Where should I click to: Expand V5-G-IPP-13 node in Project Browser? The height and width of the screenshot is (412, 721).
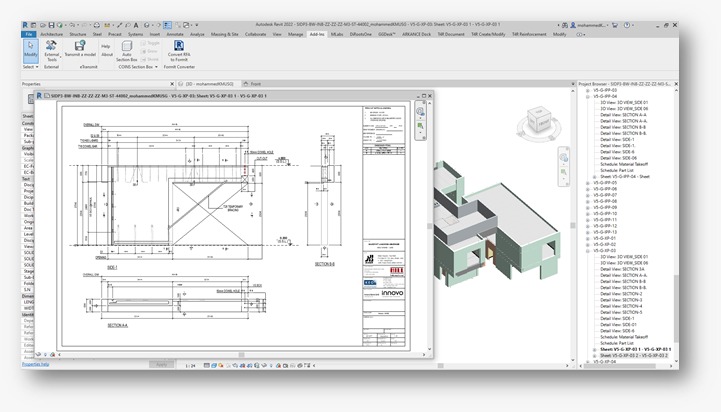588,232
